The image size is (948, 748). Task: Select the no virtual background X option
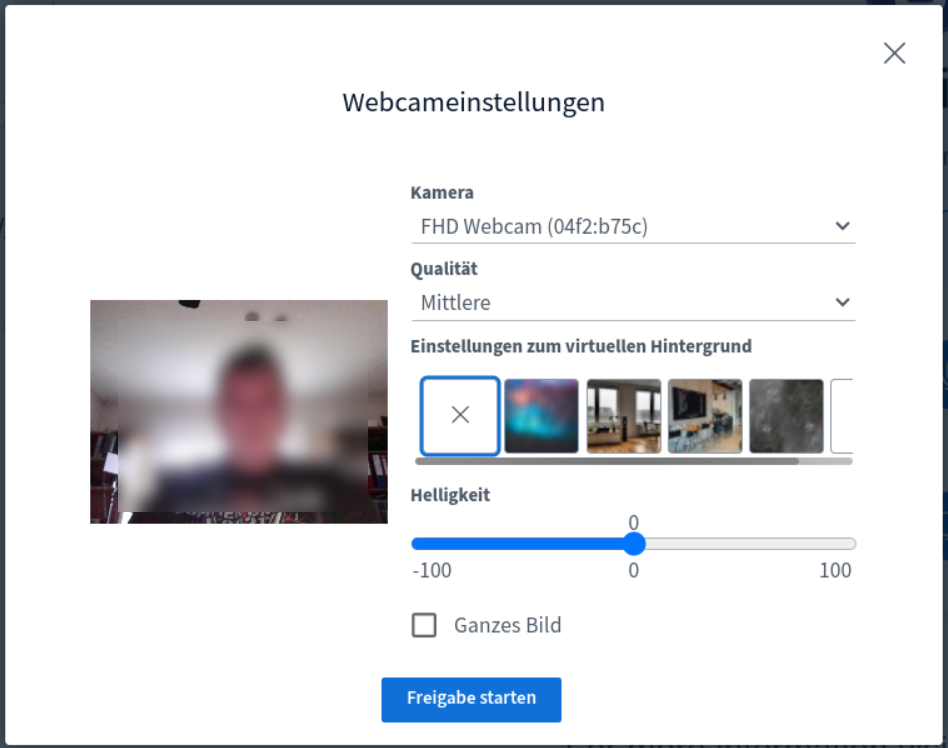pos(460,415)
